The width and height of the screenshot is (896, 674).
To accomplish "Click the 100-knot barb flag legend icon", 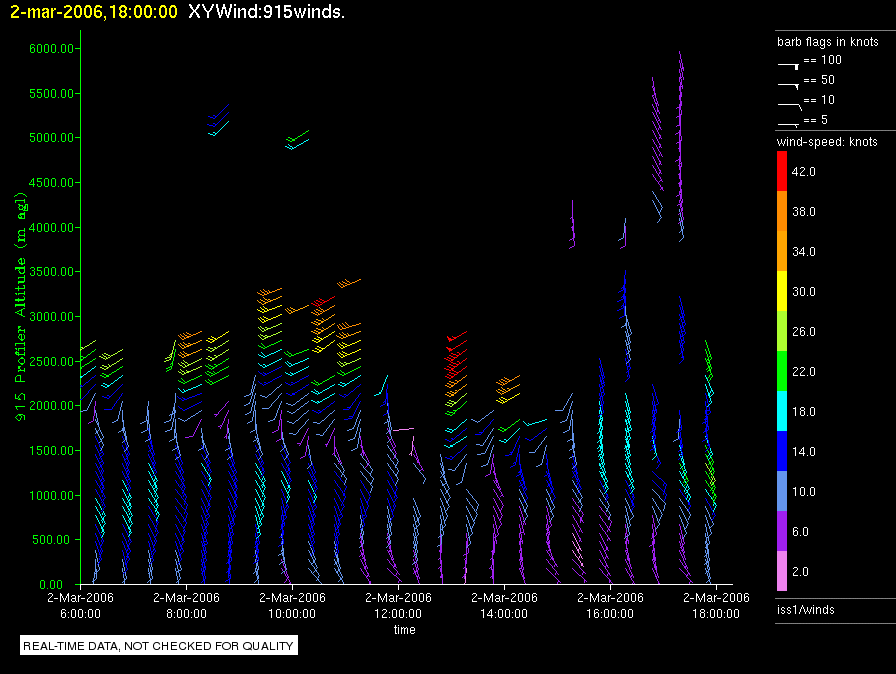I will point(788,63).
